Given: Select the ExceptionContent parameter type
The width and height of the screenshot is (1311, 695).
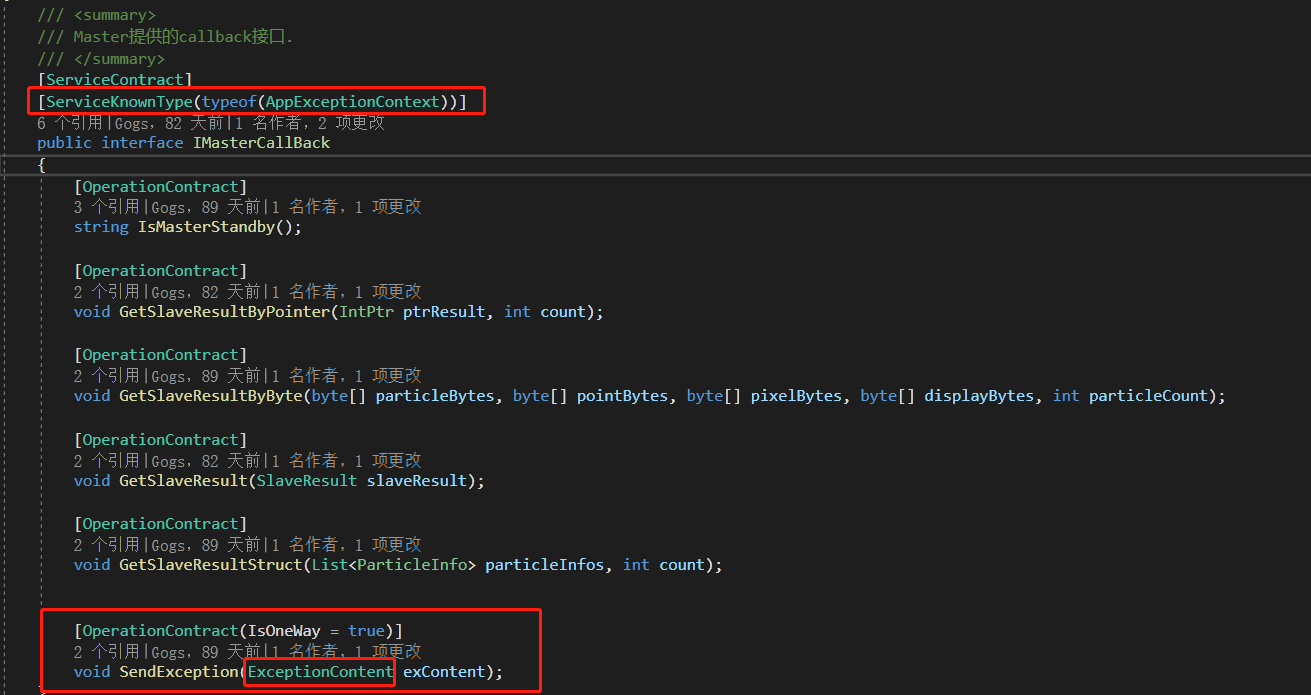Looking at the screenshot, I should tap(318, 671).
